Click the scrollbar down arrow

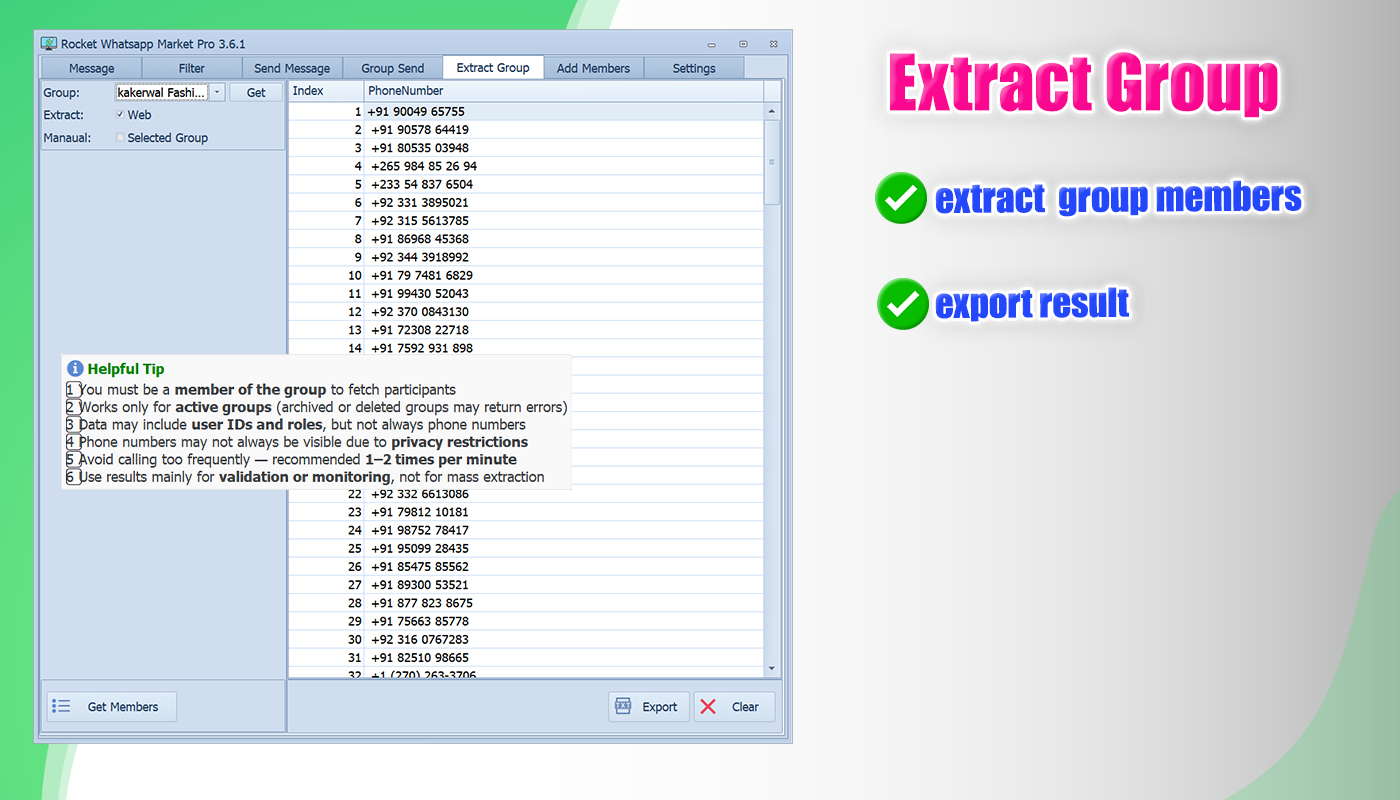(x=772, y=668)
